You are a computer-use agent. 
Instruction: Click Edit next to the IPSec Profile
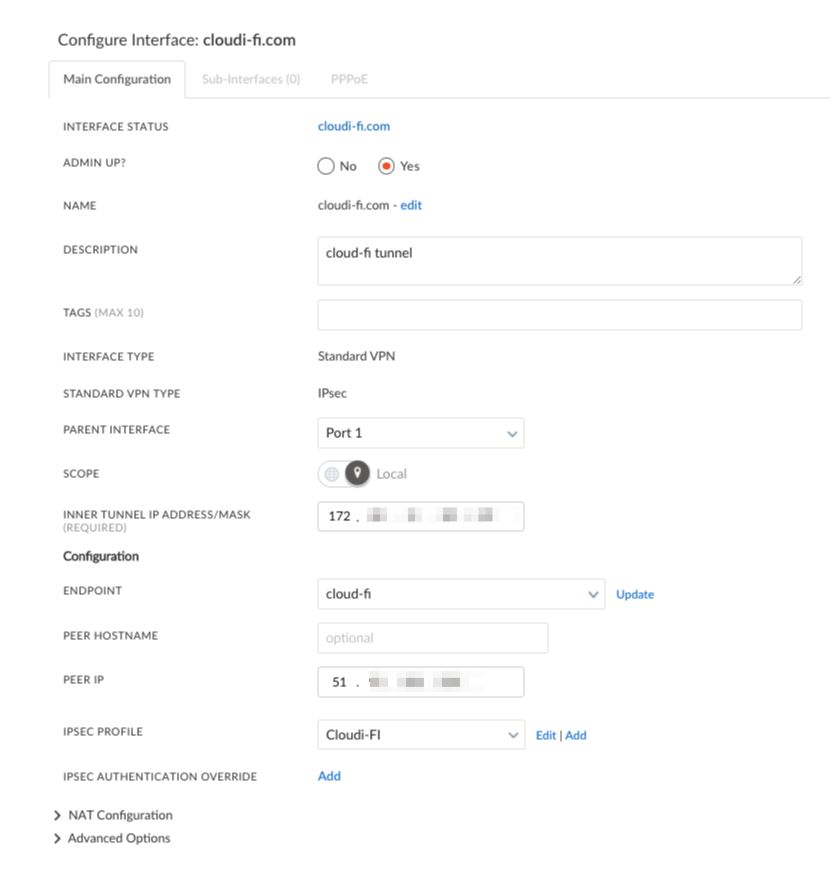coord(545,734)
